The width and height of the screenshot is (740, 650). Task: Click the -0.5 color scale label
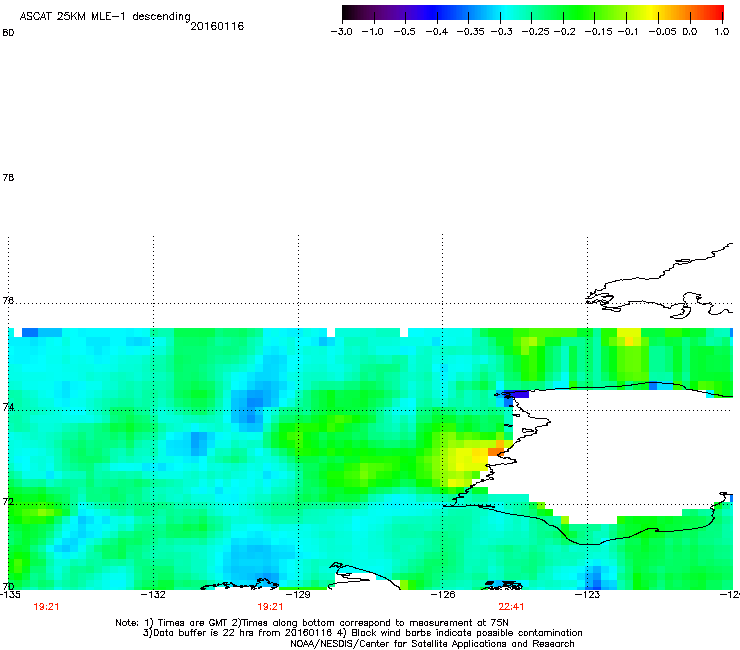point(404,32)
